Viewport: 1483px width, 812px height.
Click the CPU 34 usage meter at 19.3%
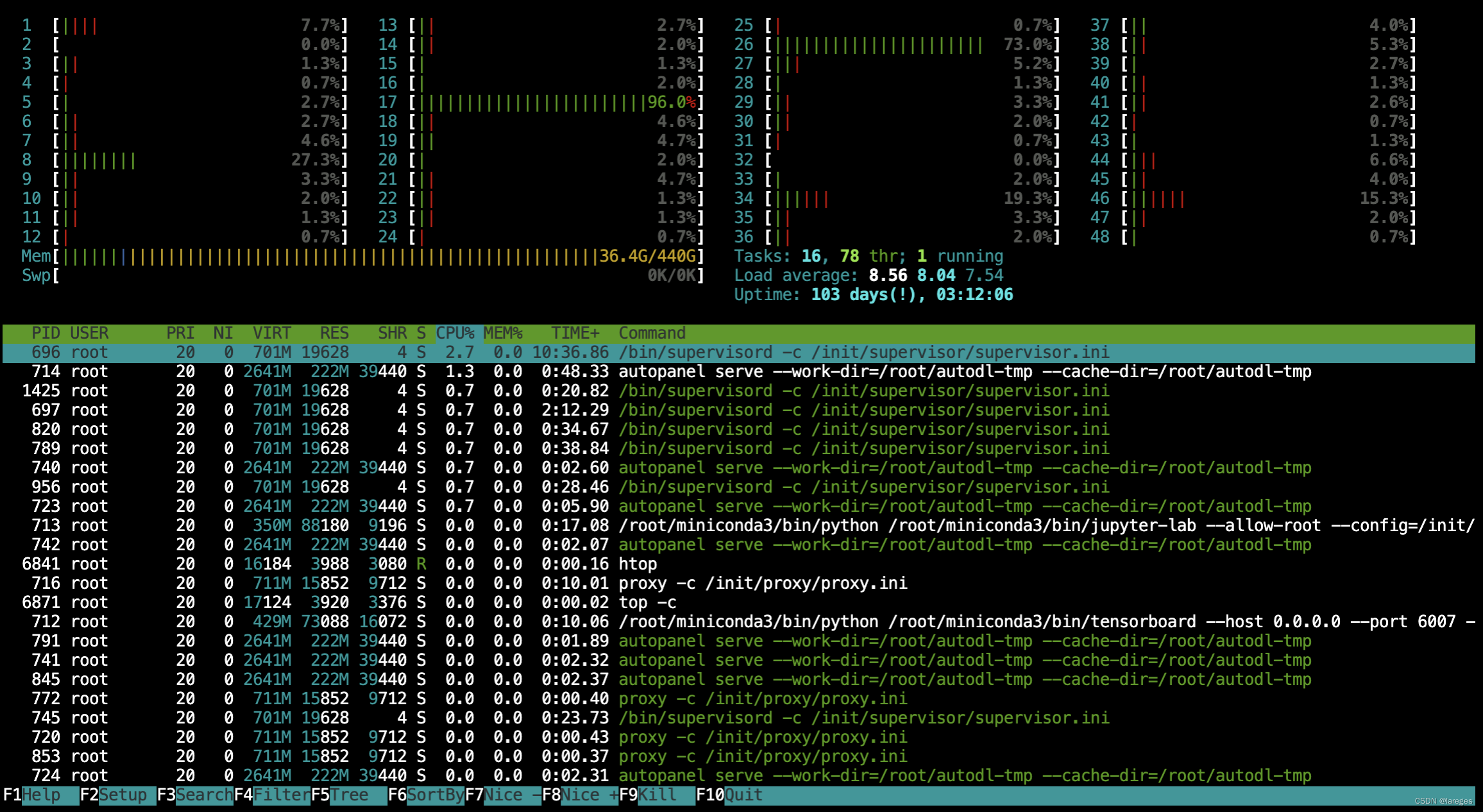(x=897, y=199)
